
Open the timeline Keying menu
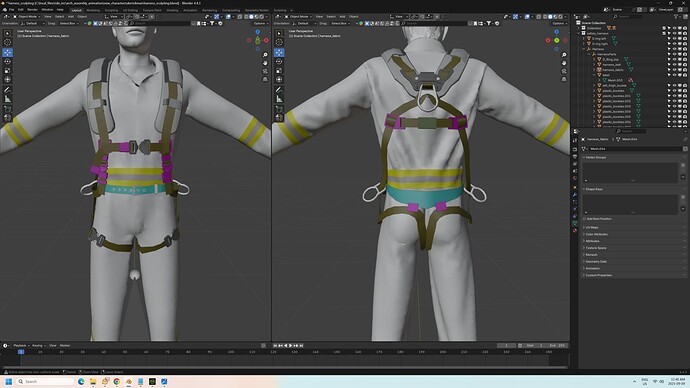click(x=38, y=345)
